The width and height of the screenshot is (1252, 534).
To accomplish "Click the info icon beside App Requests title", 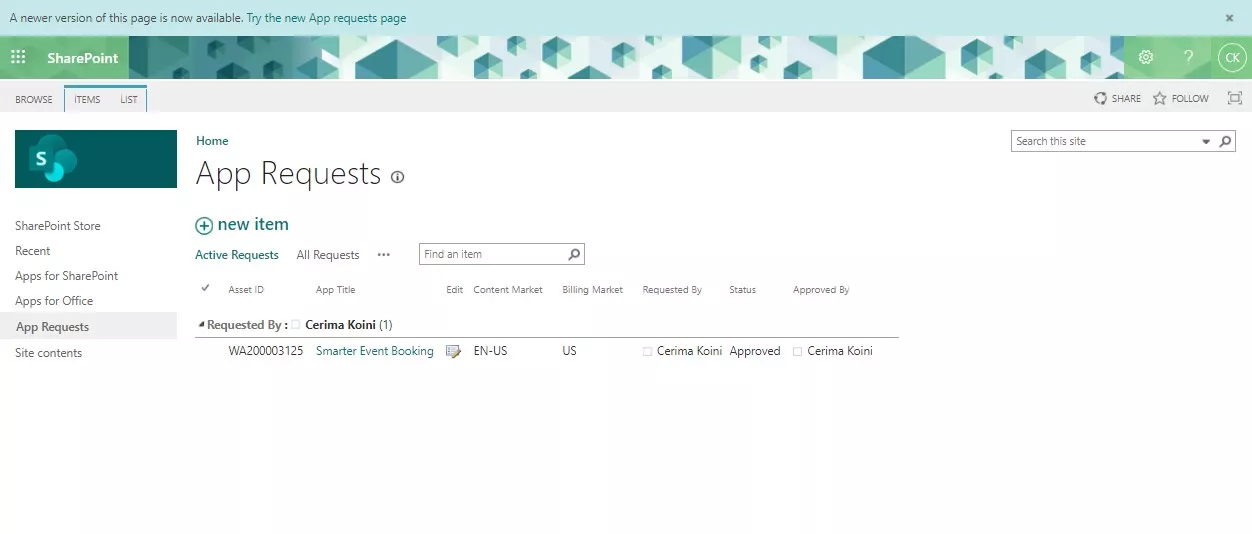I will click(398, 178).
